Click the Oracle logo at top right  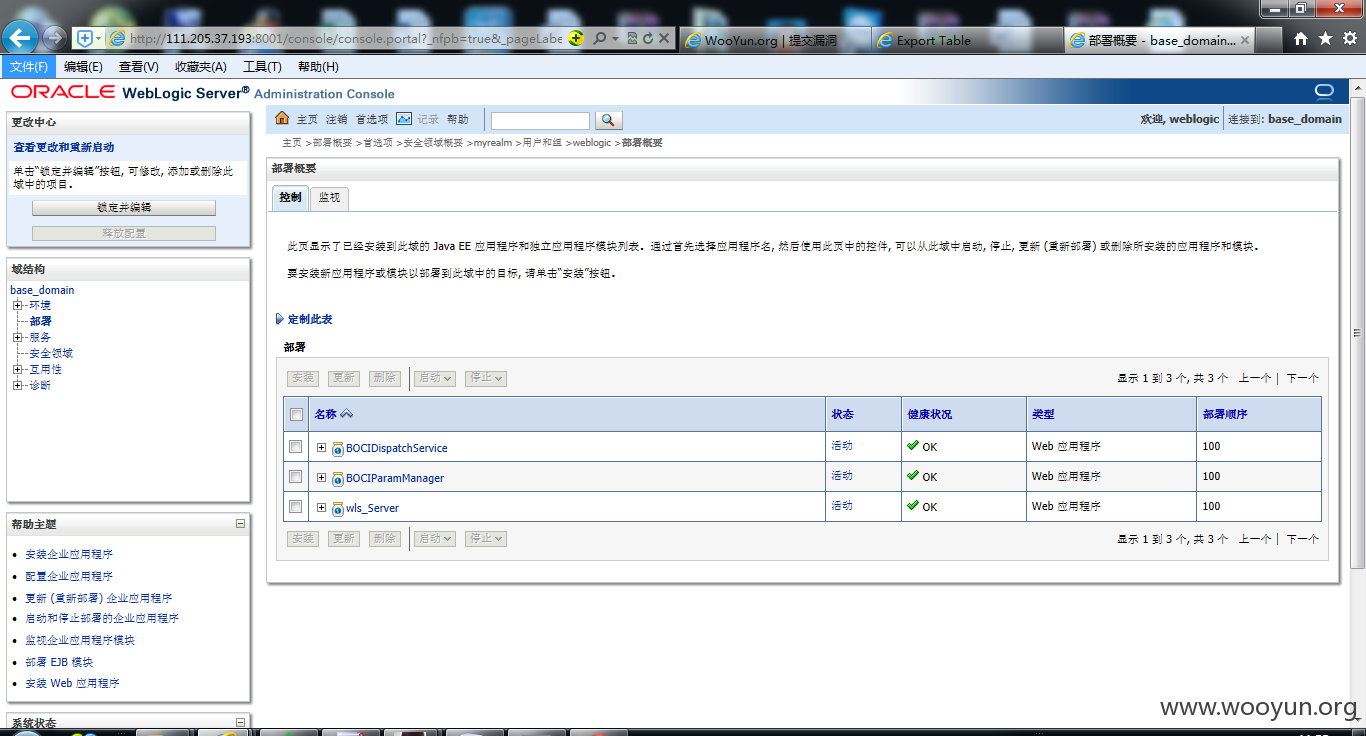(1325, 92)
